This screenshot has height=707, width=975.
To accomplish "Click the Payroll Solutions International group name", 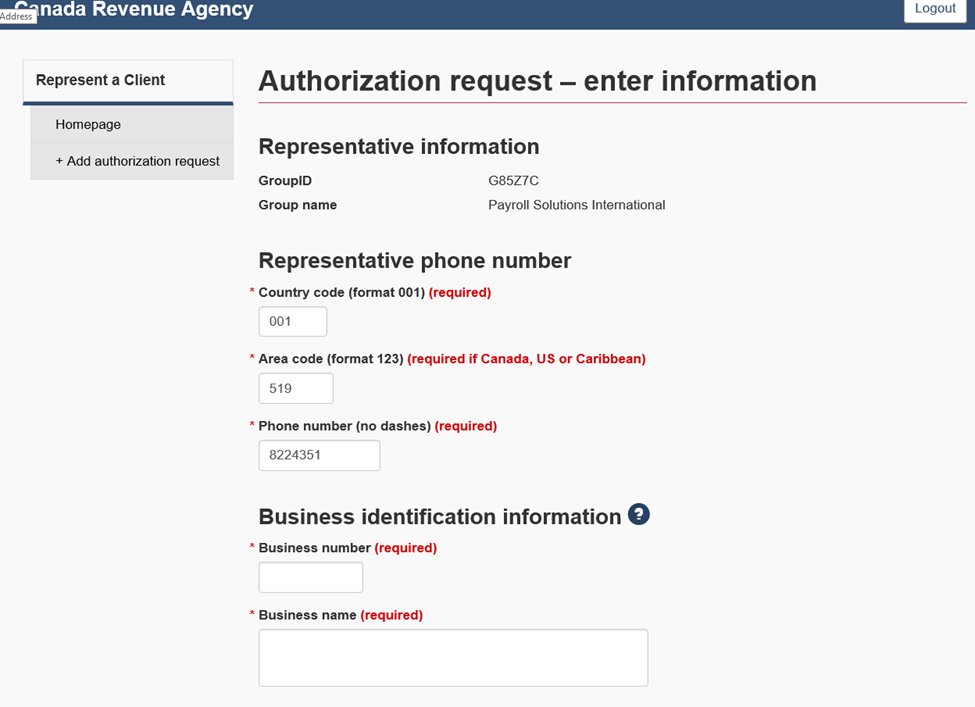I will tap(576, 205).
